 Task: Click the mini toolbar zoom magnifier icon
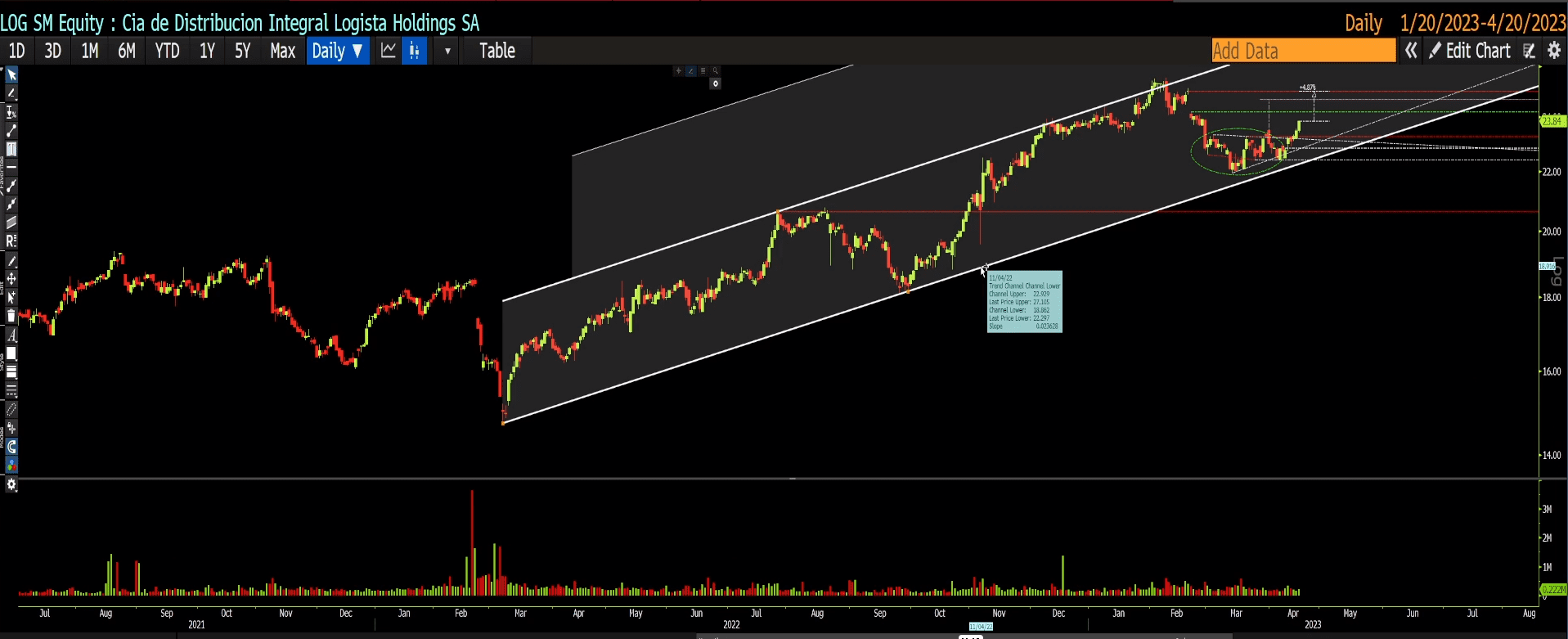point(716,71)
